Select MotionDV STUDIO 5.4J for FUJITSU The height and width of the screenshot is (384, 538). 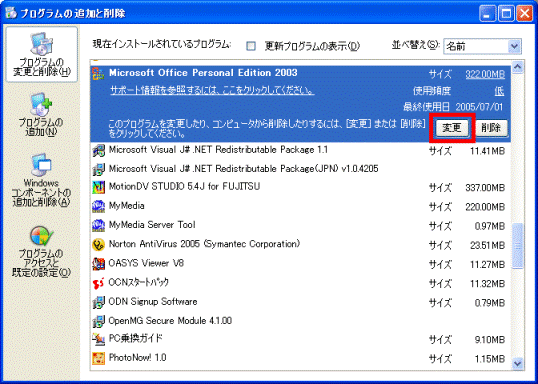click(184, 187)
